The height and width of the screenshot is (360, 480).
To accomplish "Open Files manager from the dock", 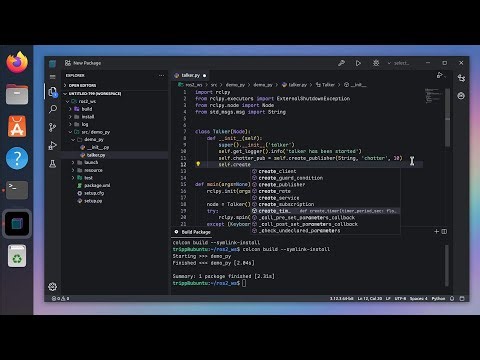I will [x=17, y=94].
